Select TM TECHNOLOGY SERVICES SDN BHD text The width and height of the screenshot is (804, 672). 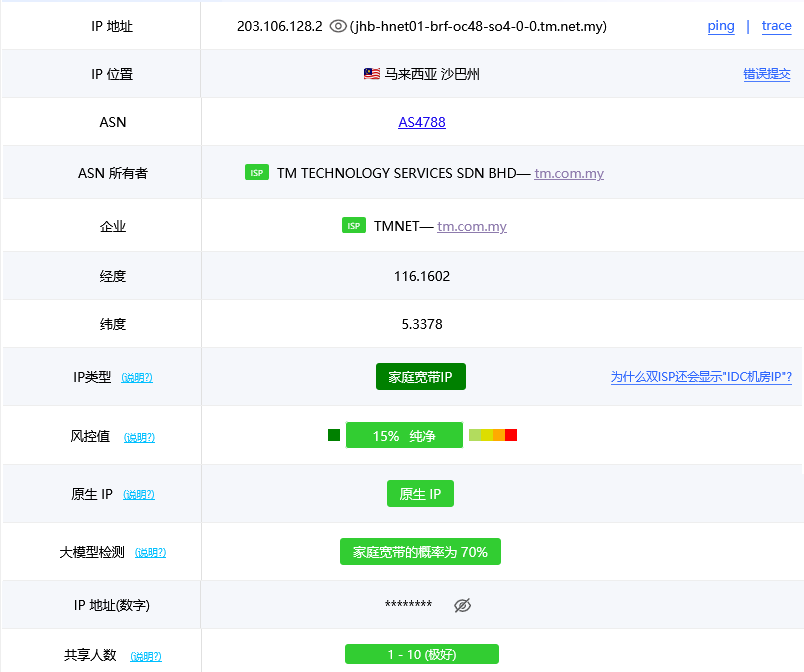point(396,173)
